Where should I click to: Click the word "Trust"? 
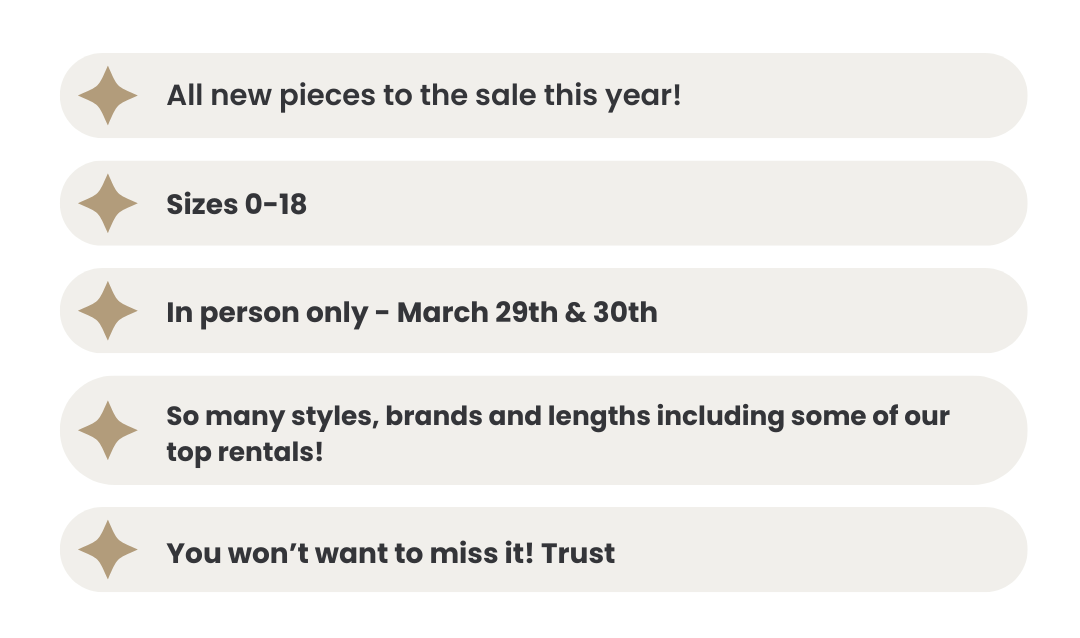click(x=578, y=553)
